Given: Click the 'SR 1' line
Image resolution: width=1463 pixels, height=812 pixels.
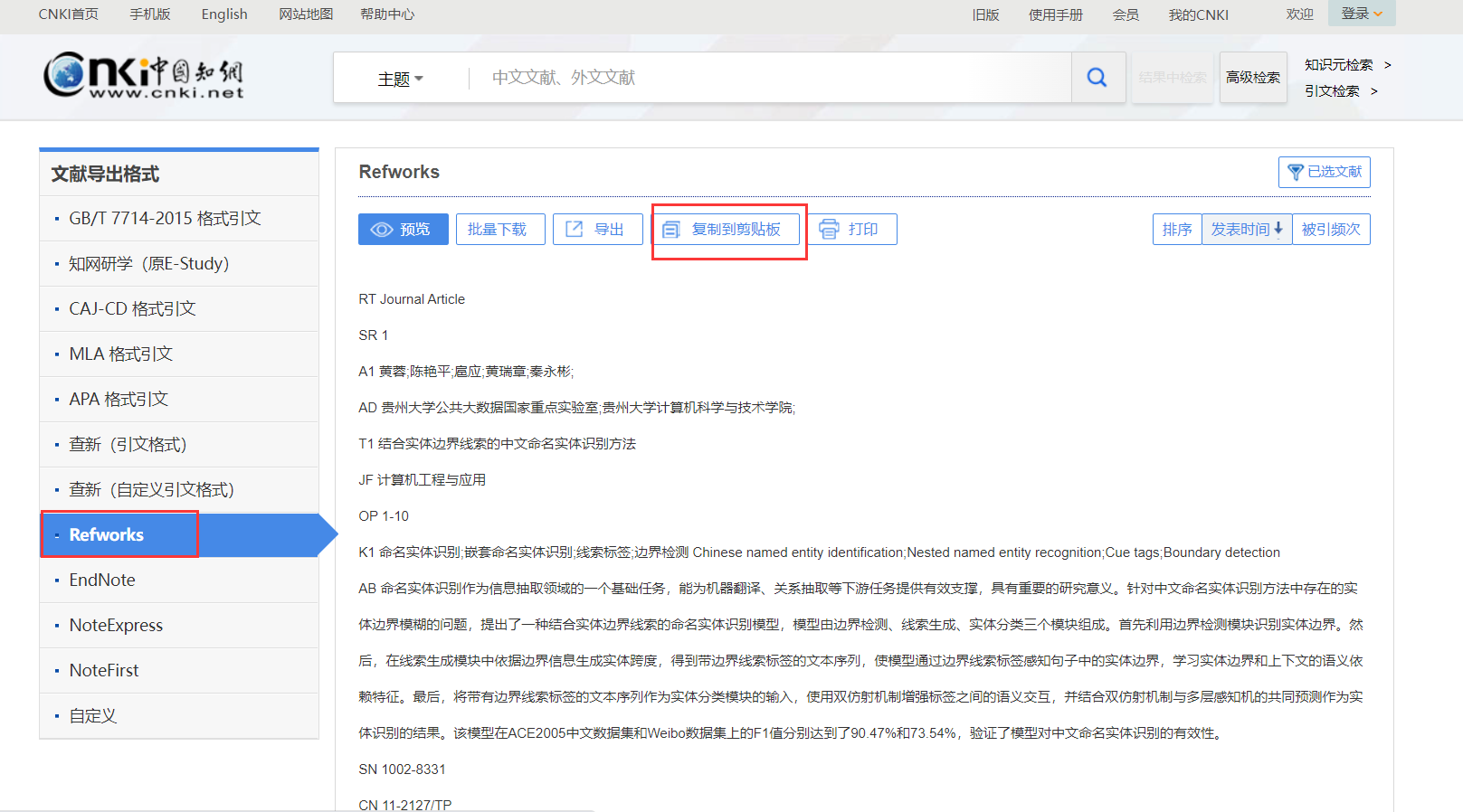Looking at the screenshot, I should [373, 335].
